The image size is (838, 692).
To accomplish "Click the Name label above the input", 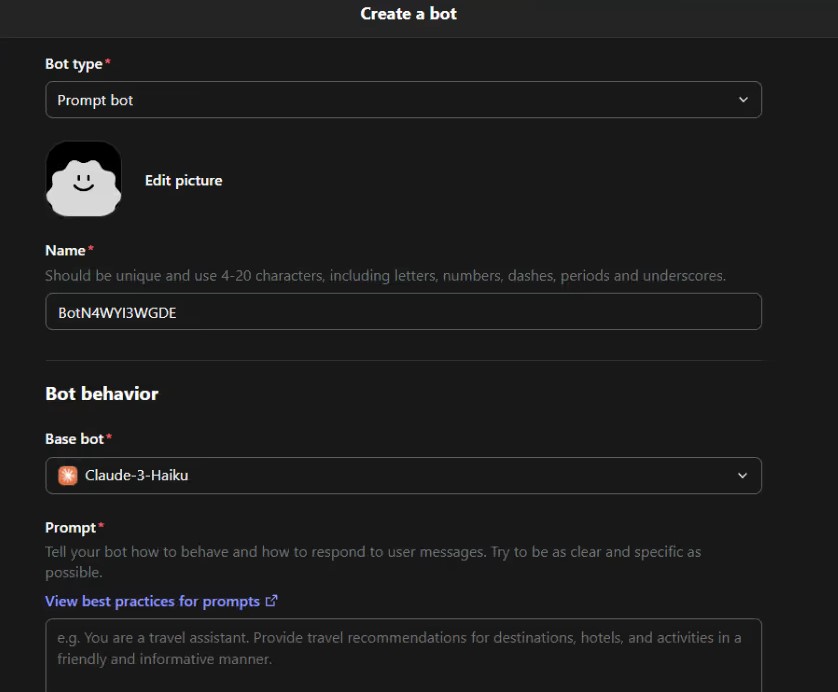I will [x=65, y=250].
